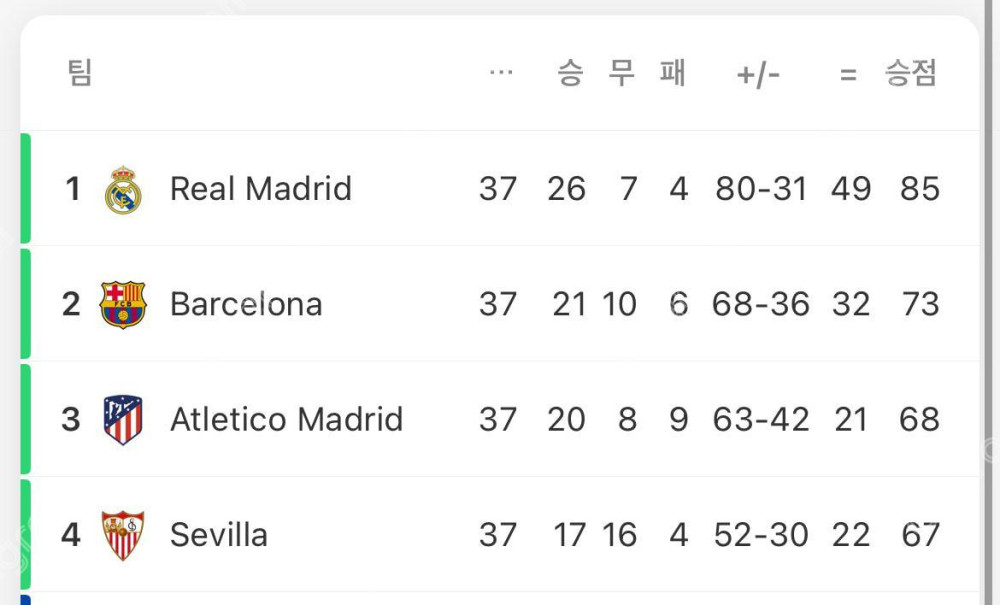The image size is (1000, 605).
Task: Open the Barcelona team name
Action: (246, 304)
